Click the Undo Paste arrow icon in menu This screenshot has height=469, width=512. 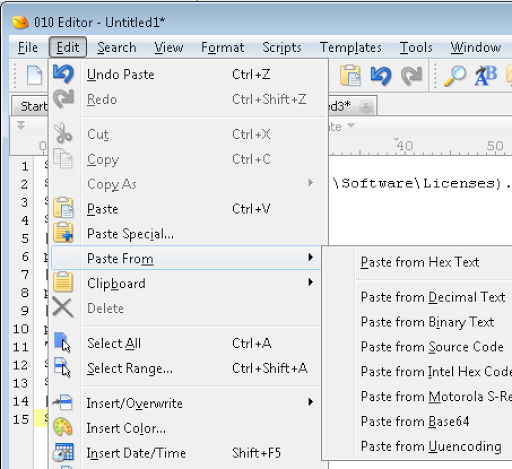click(x=63, y=74)
